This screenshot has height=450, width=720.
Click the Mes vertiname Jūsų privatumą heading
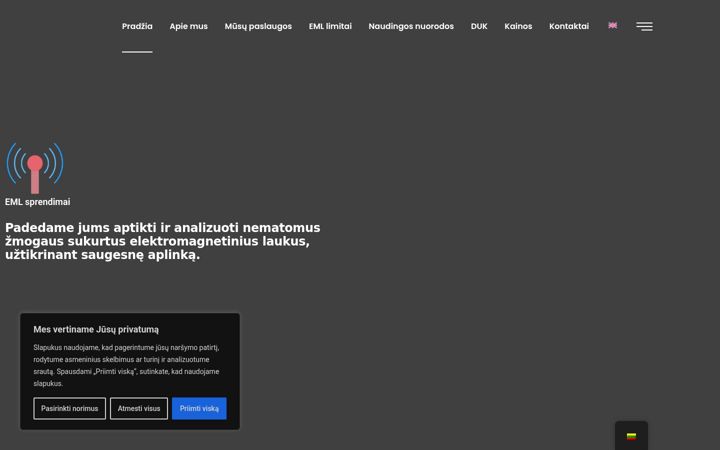pos(96,329)
